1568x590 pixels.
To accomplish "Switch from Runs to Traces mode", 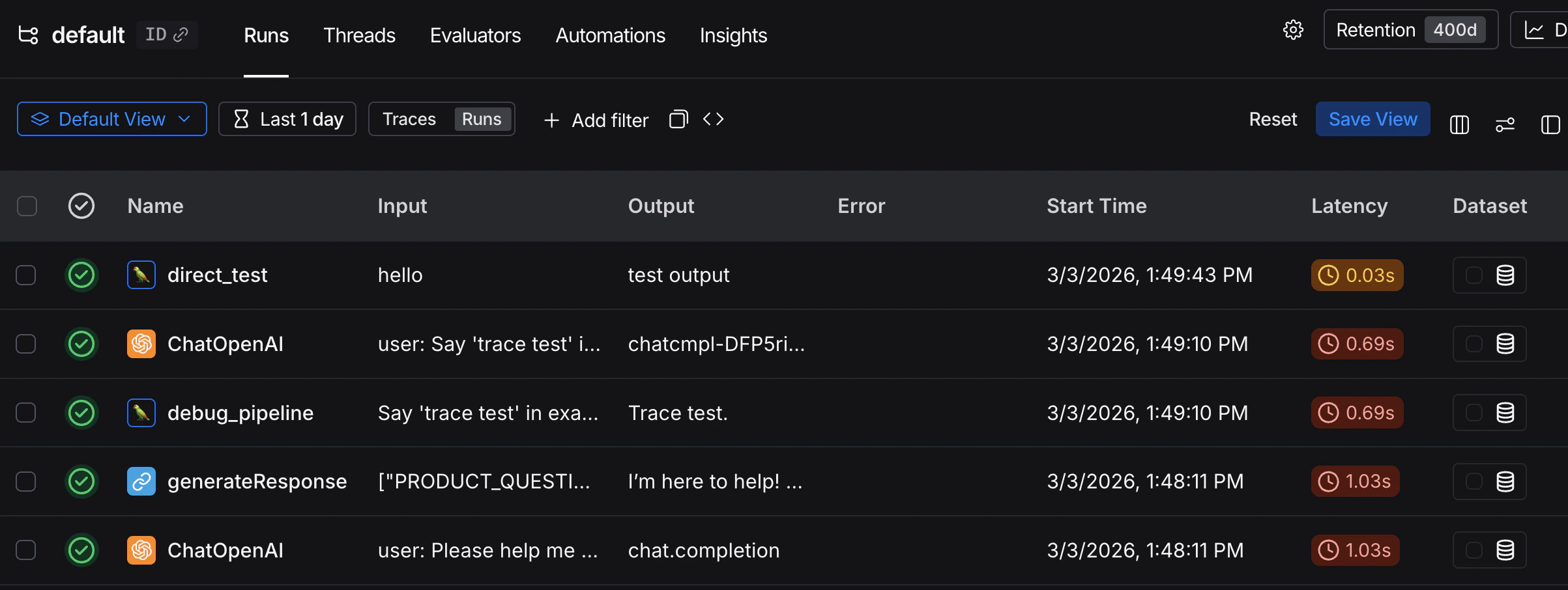I will 409,119.
